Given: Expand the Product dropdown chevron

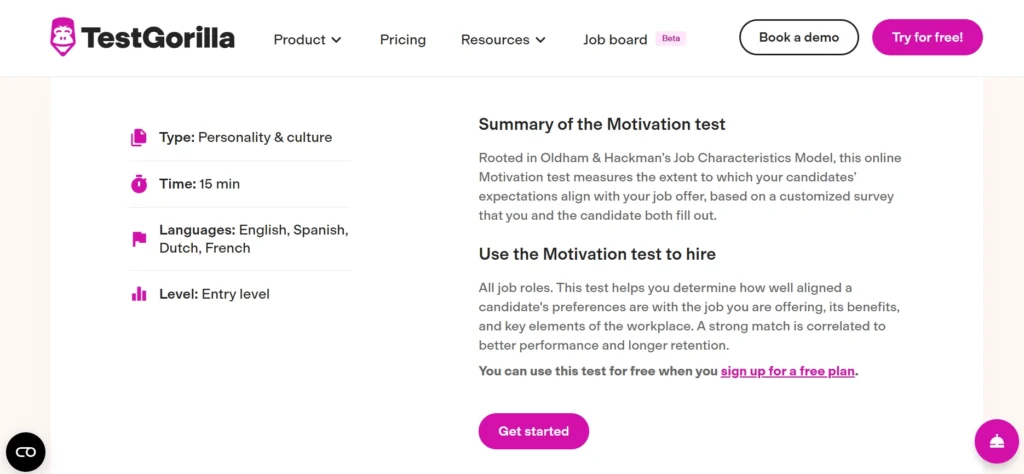Looking at the screenshot, I should tap(337, 40).
